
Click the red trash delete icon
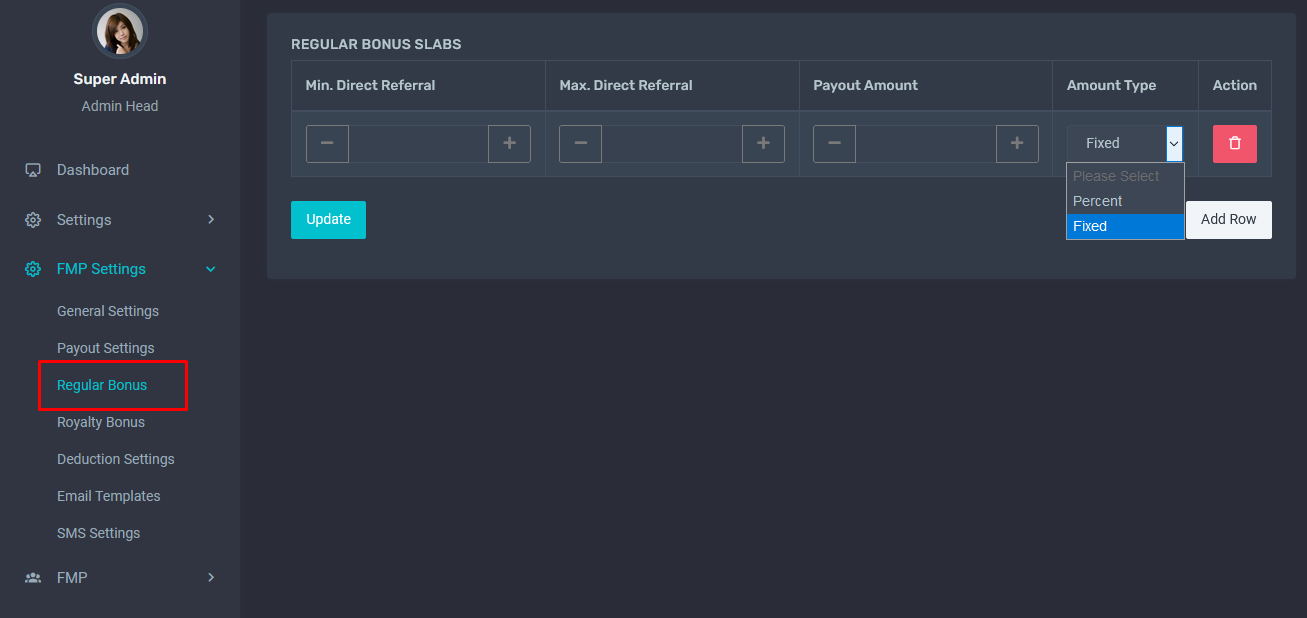click(x=1234, y=144)
